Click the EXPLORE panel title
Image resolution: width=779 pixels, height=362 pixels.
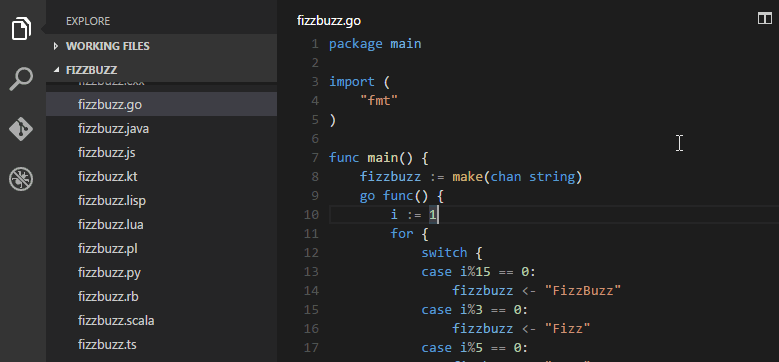pos(88,21)
